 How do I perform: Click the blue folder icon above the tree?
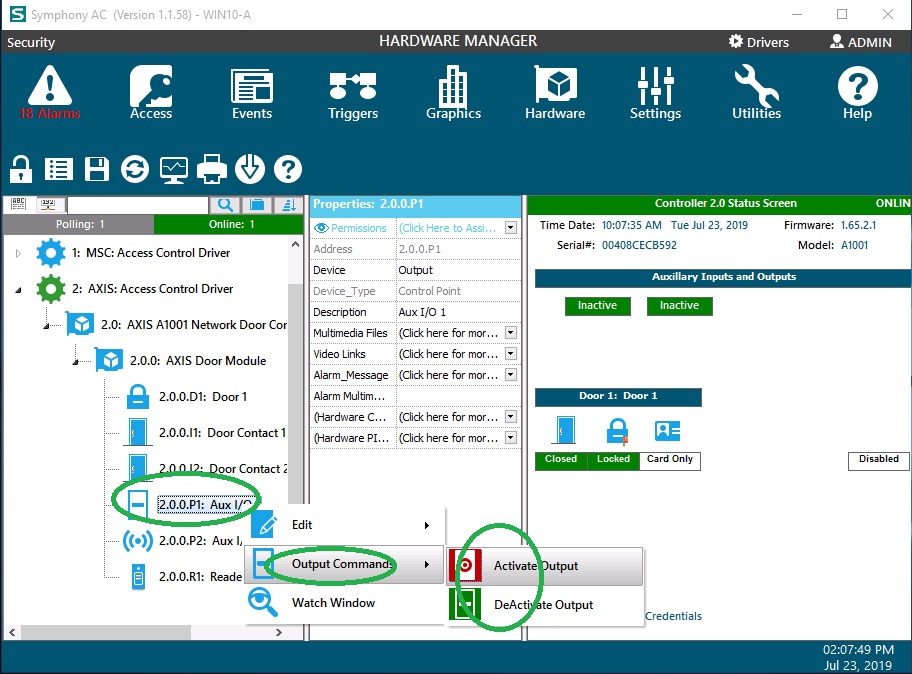coord(257,205)
